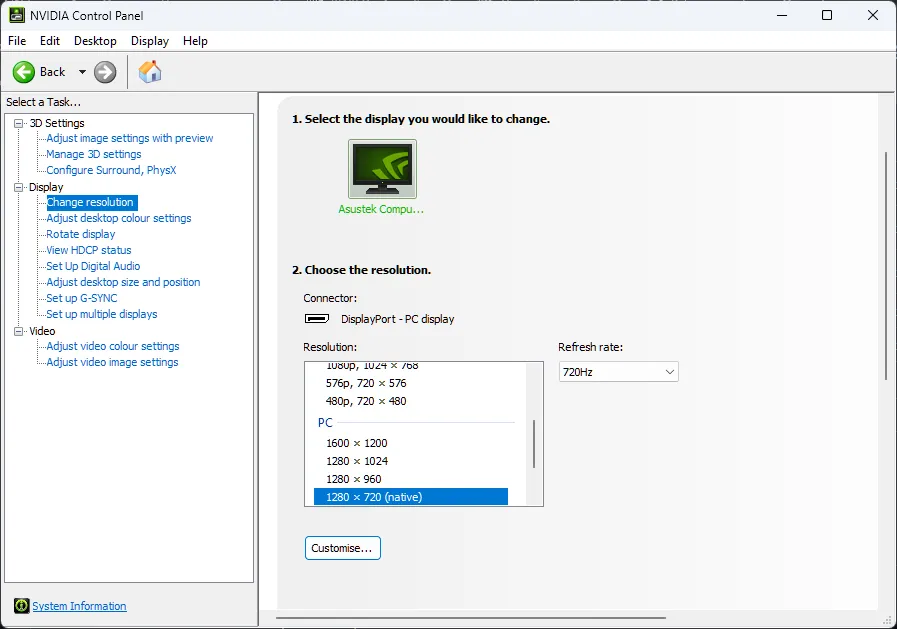Collapse the Video tree node
This screenshot has width=897, height=629.
tap(19, 331)
